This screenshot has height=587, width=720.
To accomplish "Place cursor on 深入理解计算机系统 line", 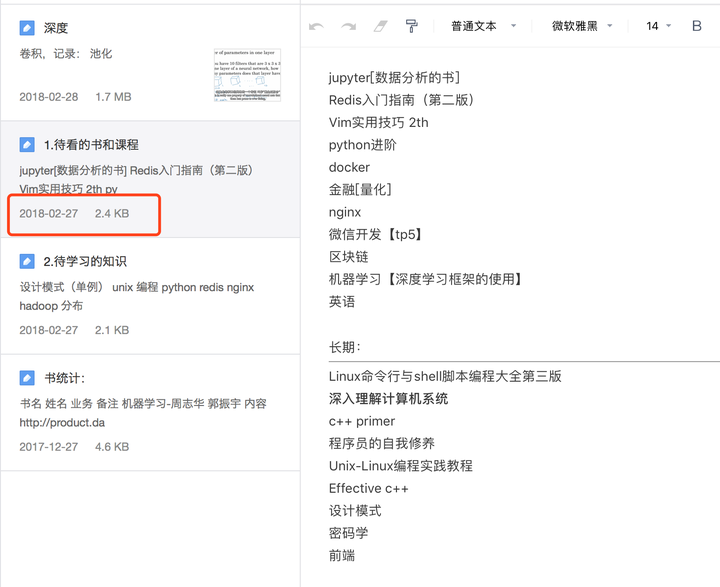I will [388, 399].
